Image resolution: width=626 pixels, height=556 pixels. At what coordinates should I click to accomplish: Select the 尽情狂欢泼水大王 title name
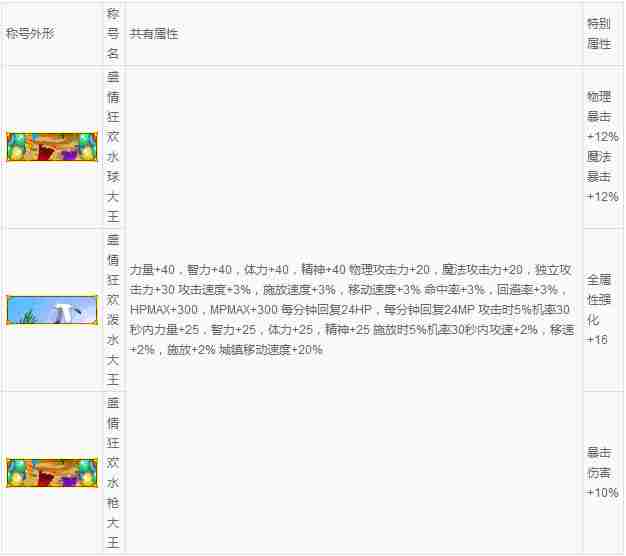coord(112,310)
